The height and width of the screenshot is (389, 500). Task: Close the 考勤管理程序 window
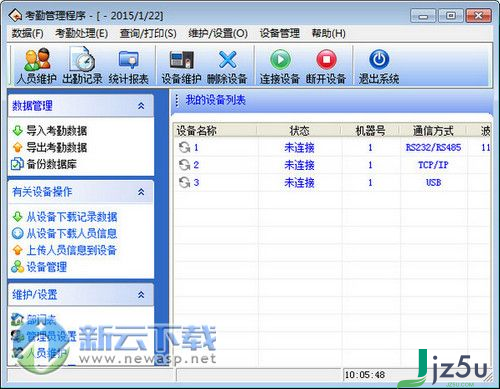pos(479,16)
